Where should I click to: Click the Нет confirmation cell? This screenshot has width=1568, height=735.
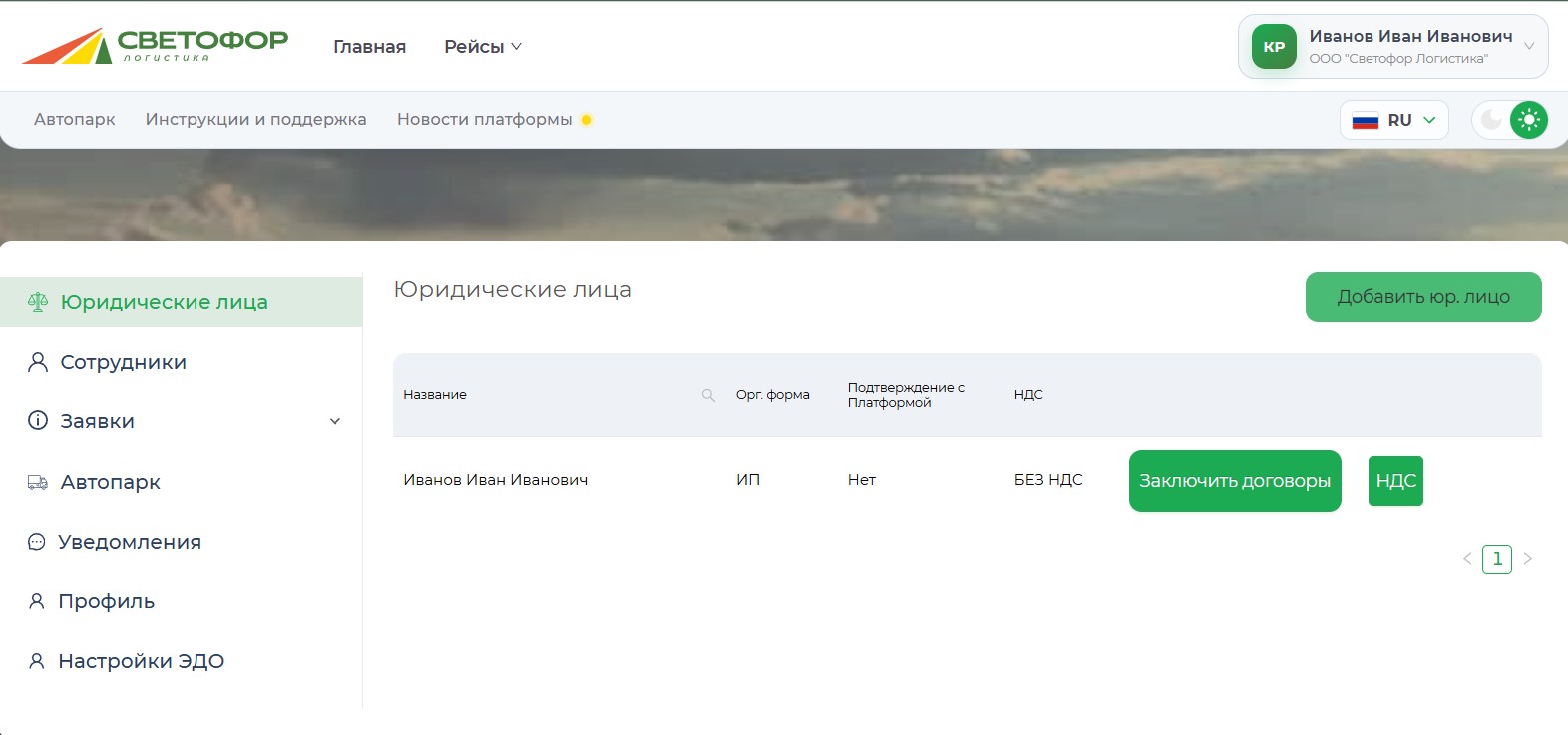(862, 480)
